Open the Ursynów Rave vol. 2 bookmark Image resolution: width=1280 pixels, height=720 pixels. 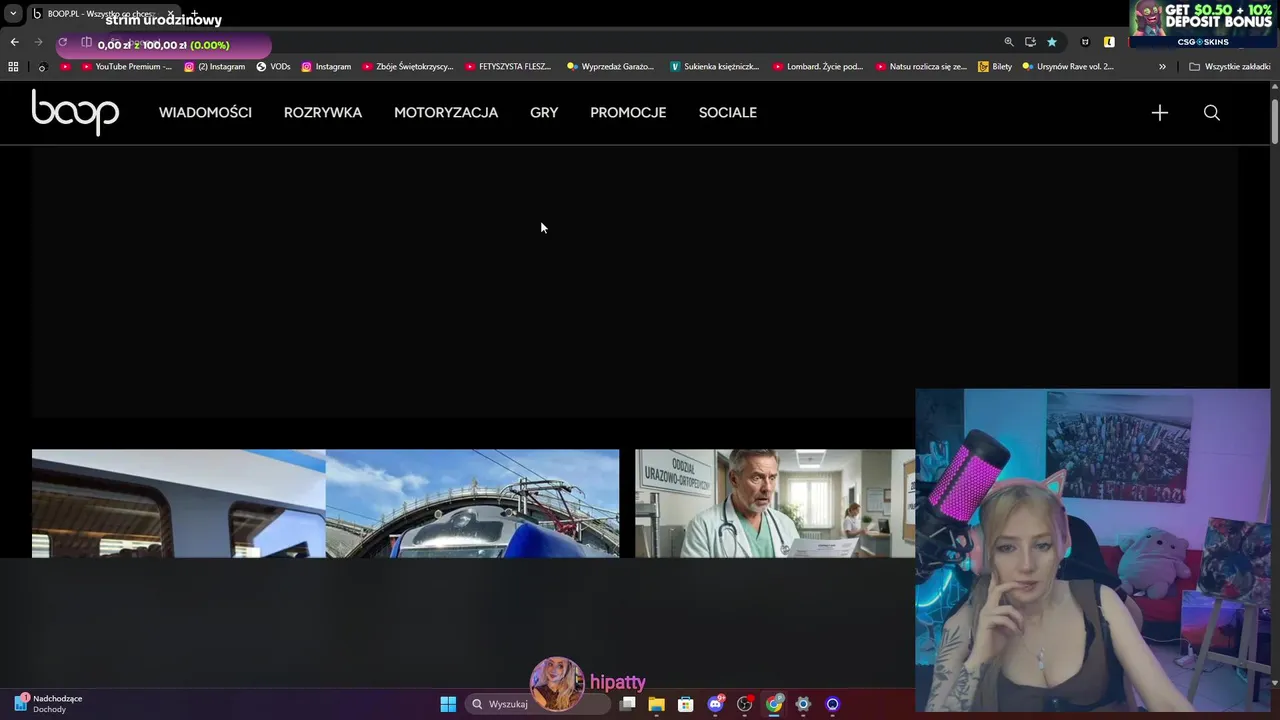click(x=1068, y=67)
